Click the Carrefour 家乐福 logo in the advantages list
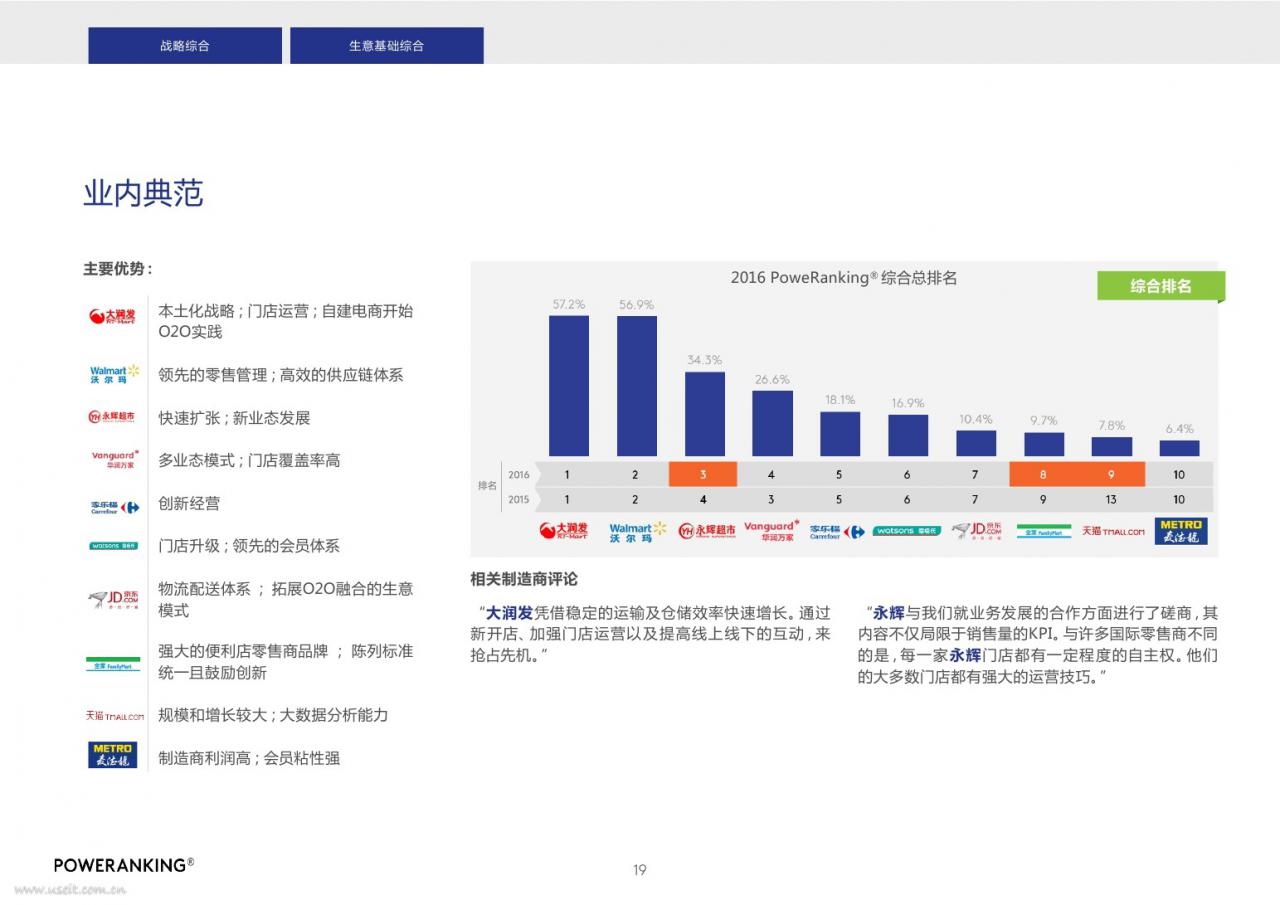1280x905 pixels. point(114,507)
